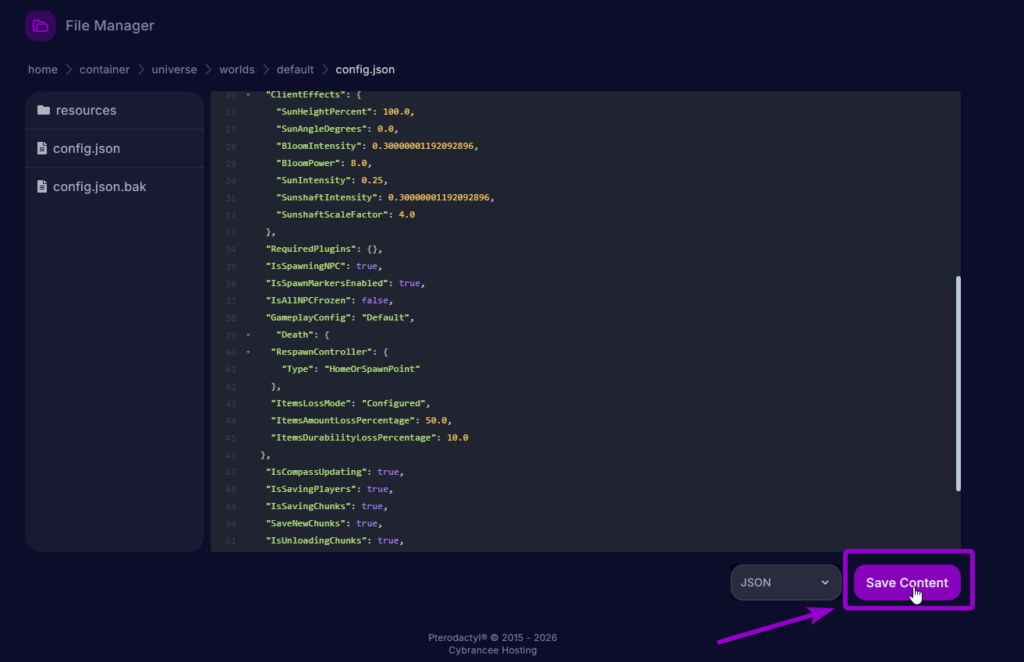Go to home in the breadcrumb
Image resolution: width=1024 pixels, height=662 pixels.
coord(43,70)
